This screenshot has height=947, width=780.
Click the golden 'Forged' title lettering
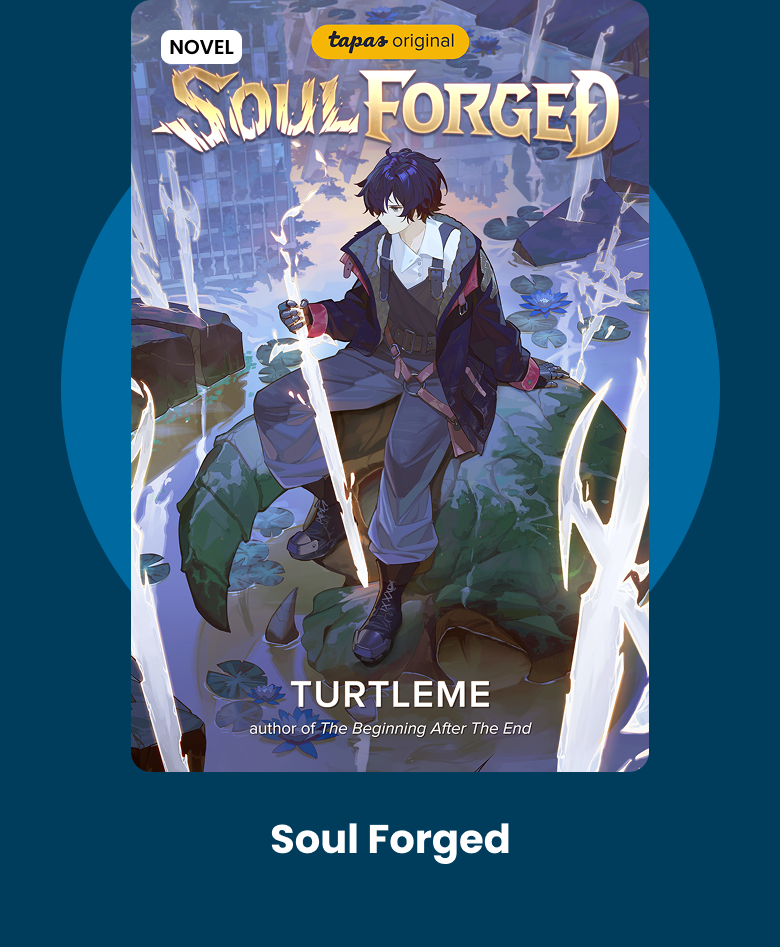click(x=492, y=112)
